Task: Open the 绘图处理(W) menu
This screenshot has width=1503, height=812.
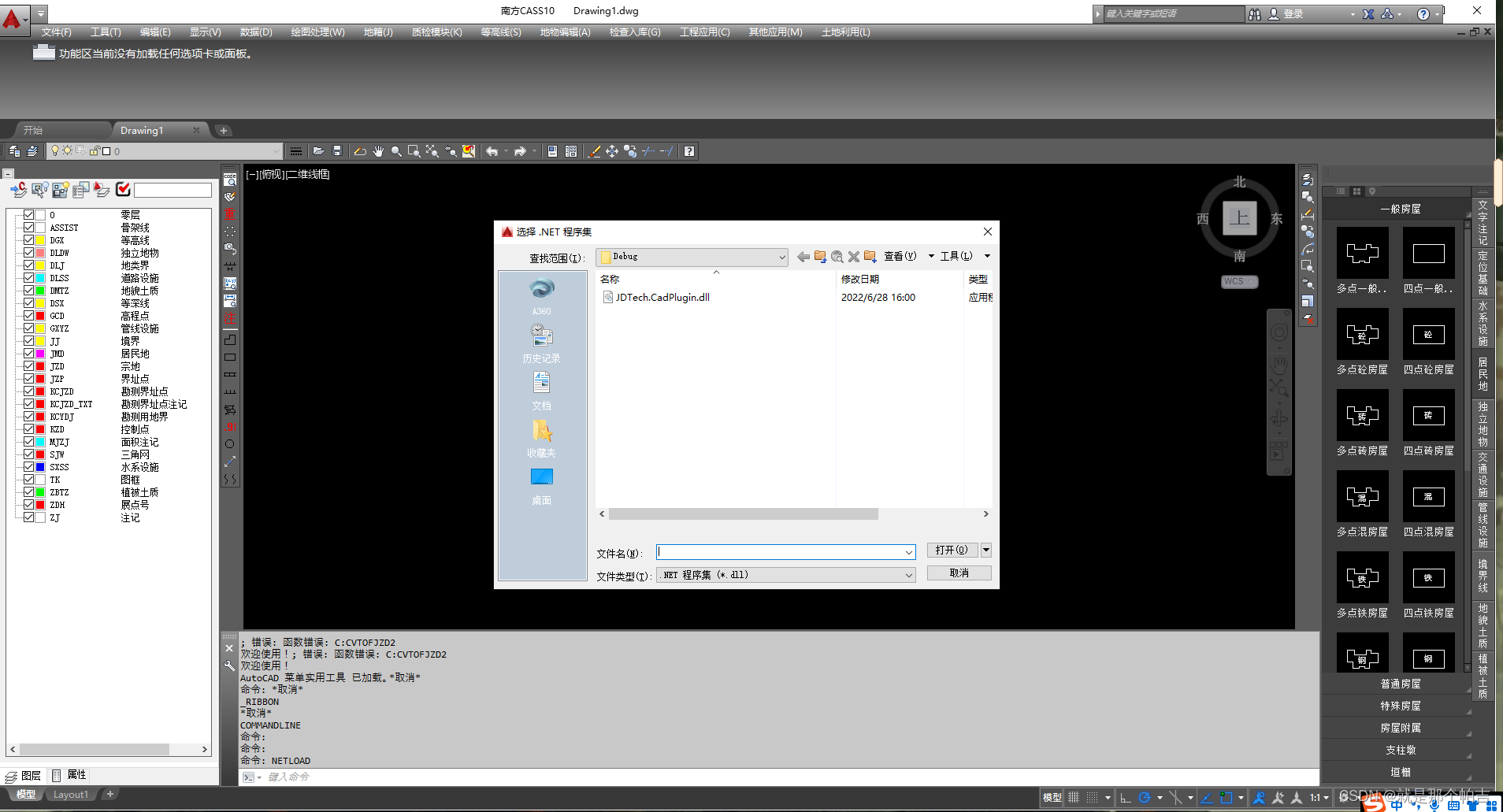Action: (317, 32)
